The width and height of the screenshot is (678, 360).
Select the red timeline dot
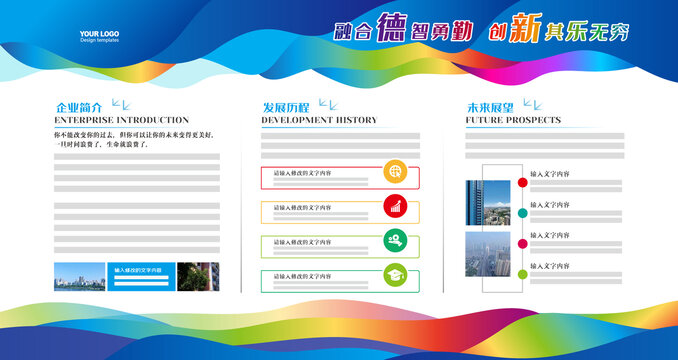coord(523,182)
